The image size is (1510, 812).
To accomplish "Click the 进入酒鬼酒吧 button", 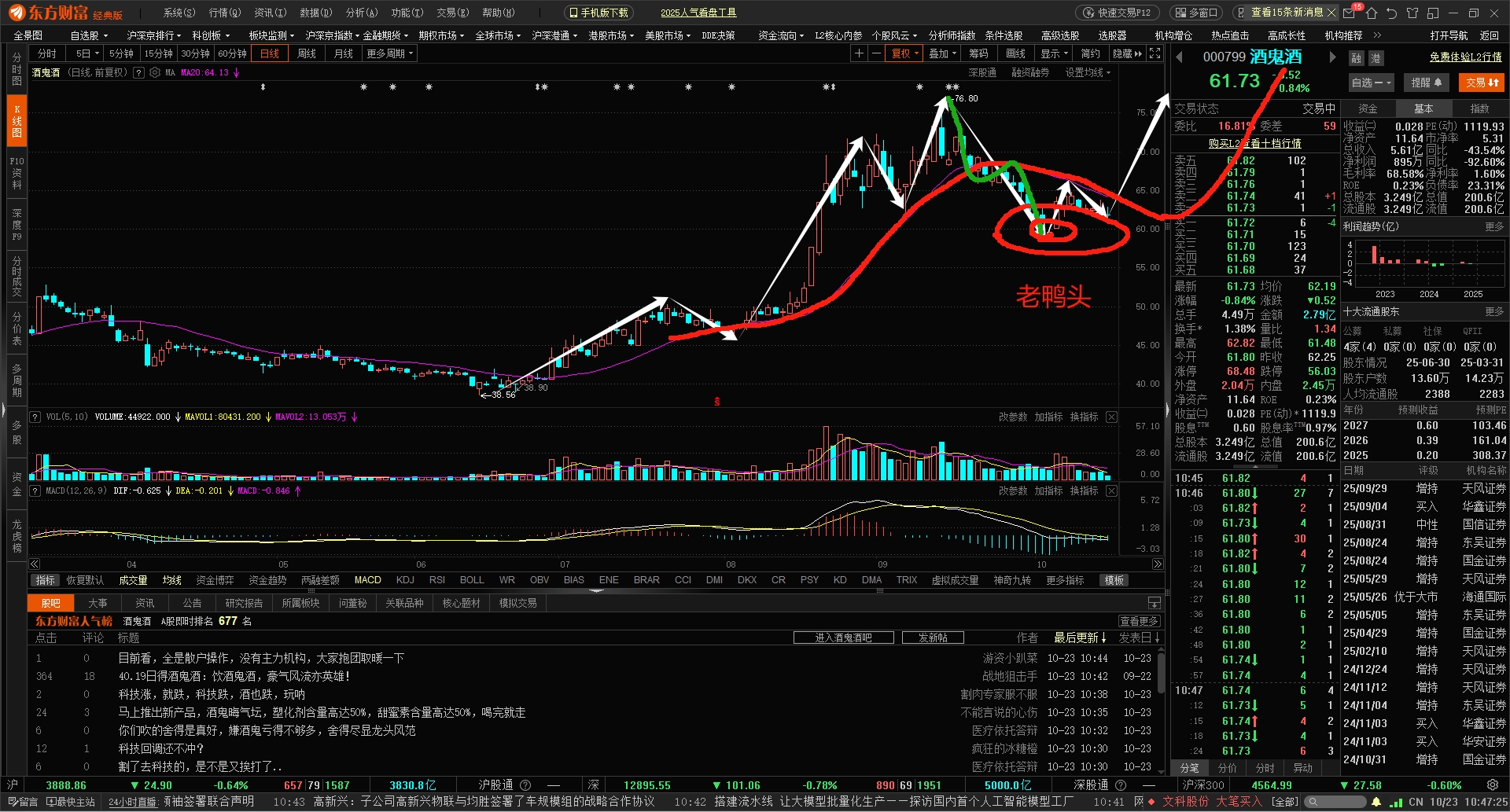I will (x=844, y=637).
